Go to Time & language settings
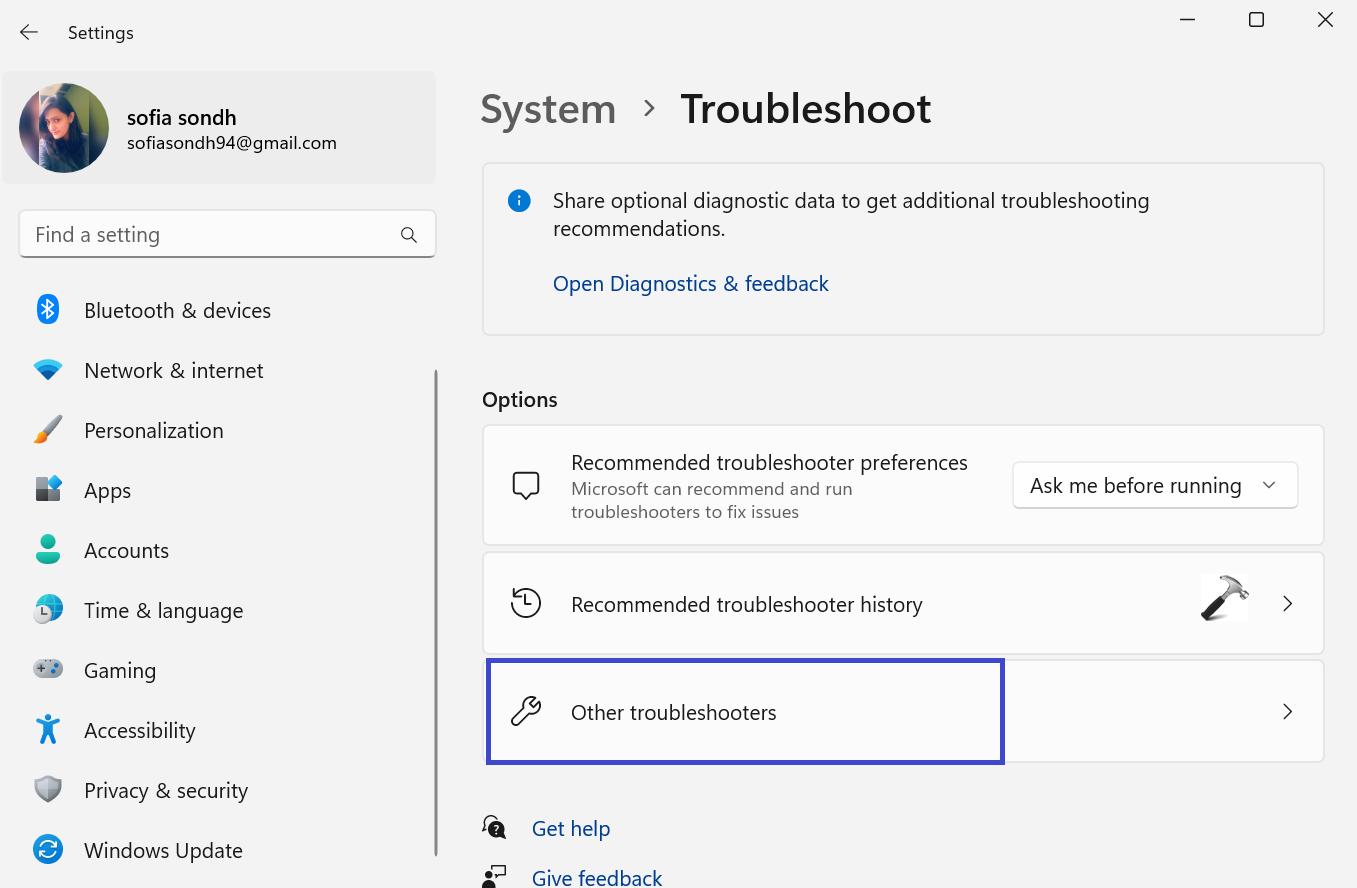This screenshot has width=1357, height=888. [x=163, y=610]
